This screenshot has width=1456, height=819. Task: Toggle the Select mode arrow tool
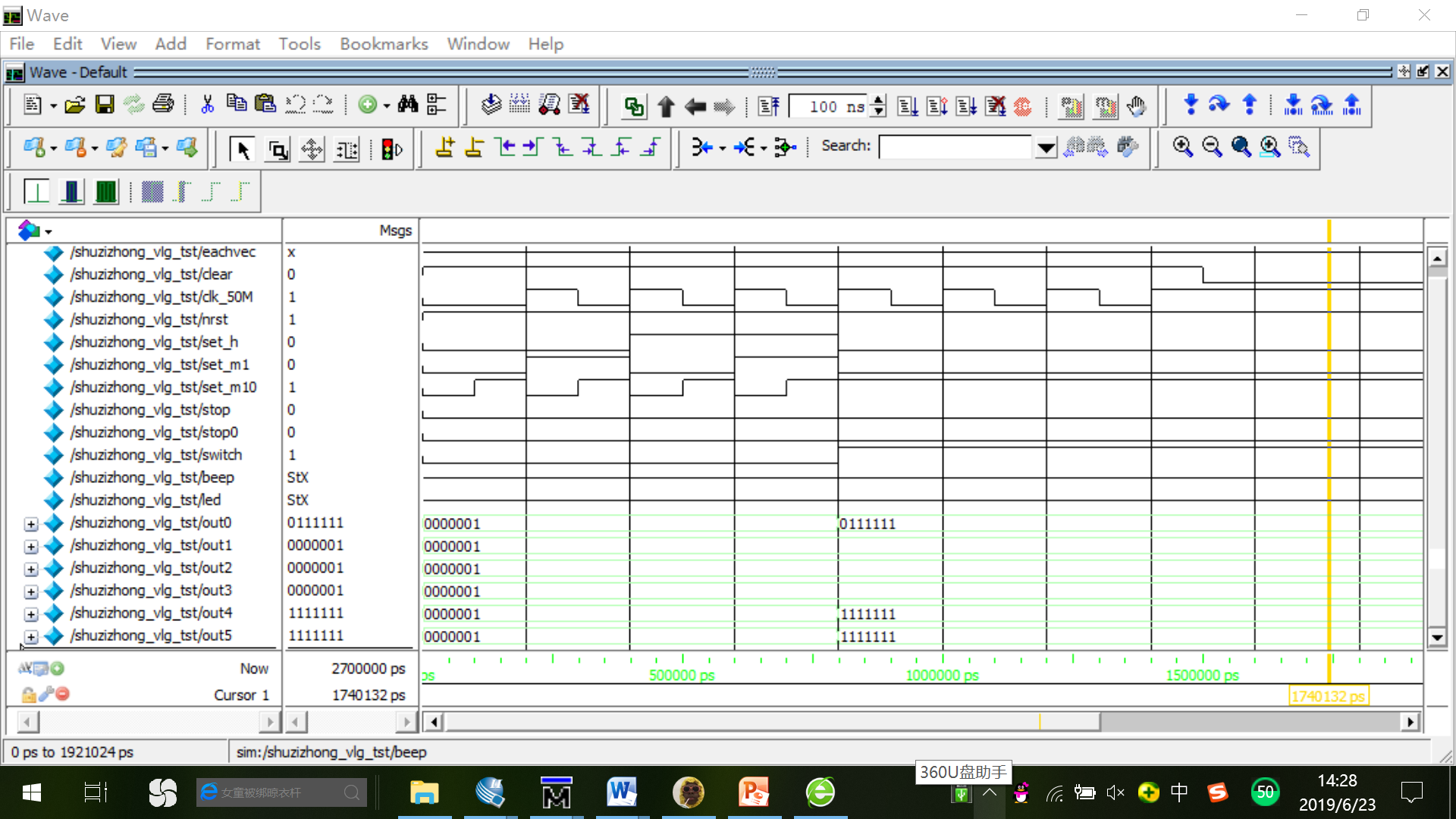[243, 149]
